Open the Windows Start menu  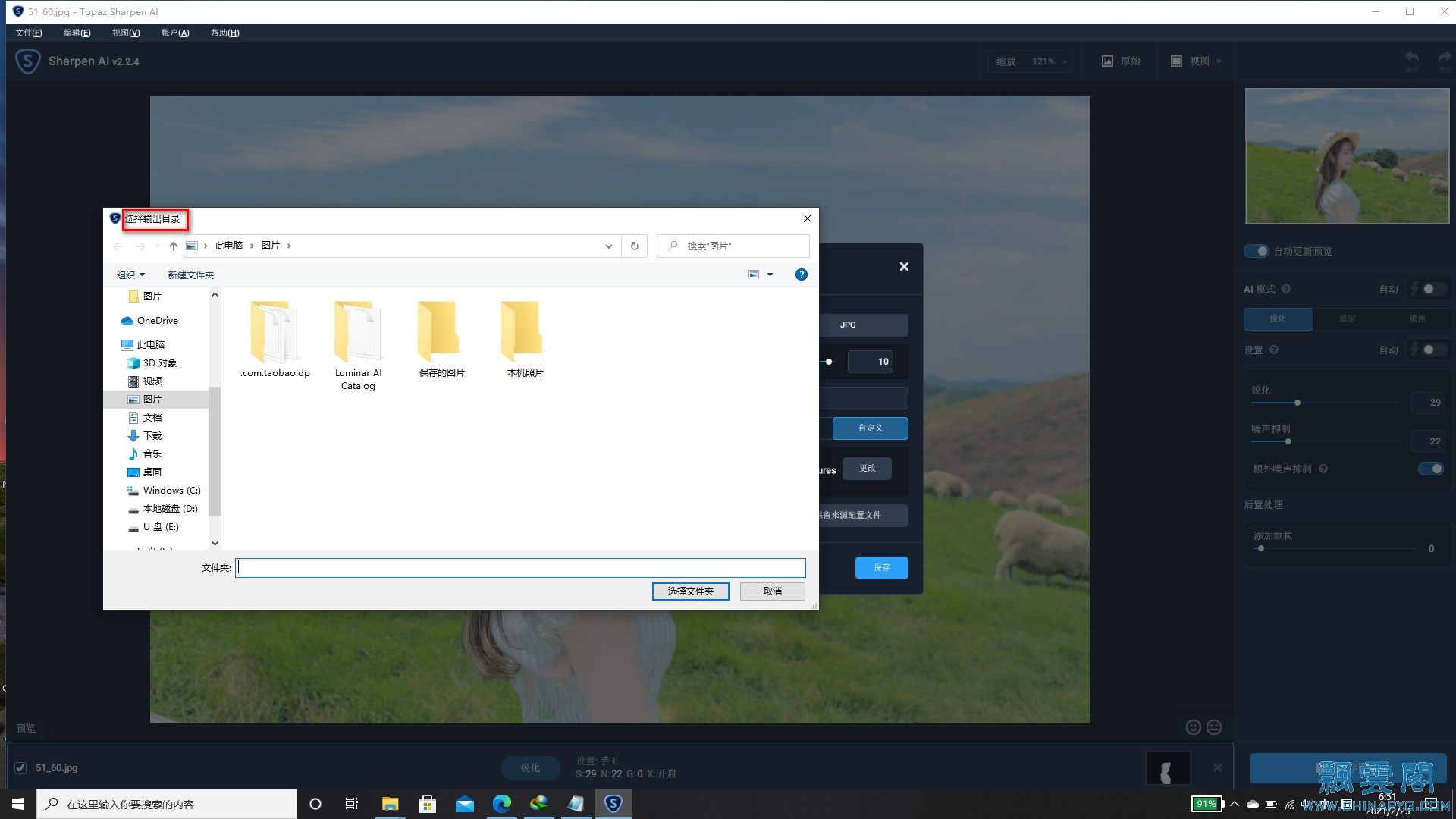pos(18,804)
